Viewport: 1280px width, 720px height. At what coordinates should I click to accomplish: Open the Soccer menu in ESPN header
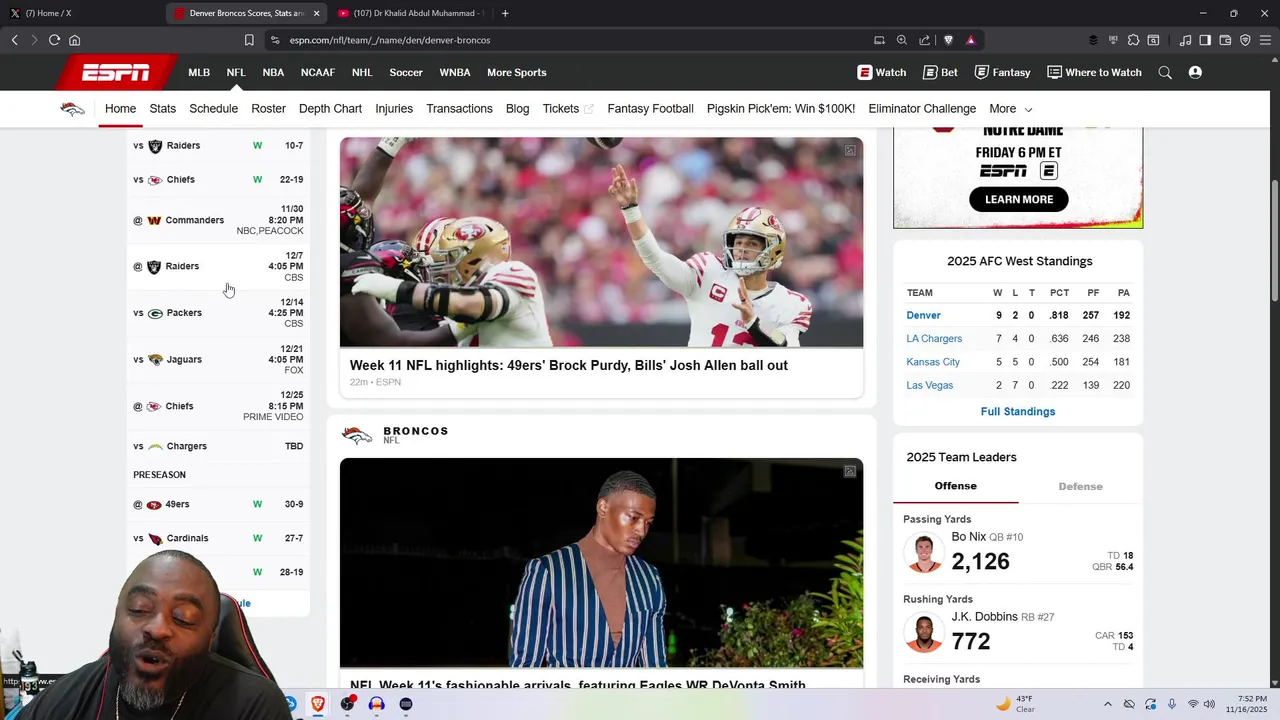(406, 72)
